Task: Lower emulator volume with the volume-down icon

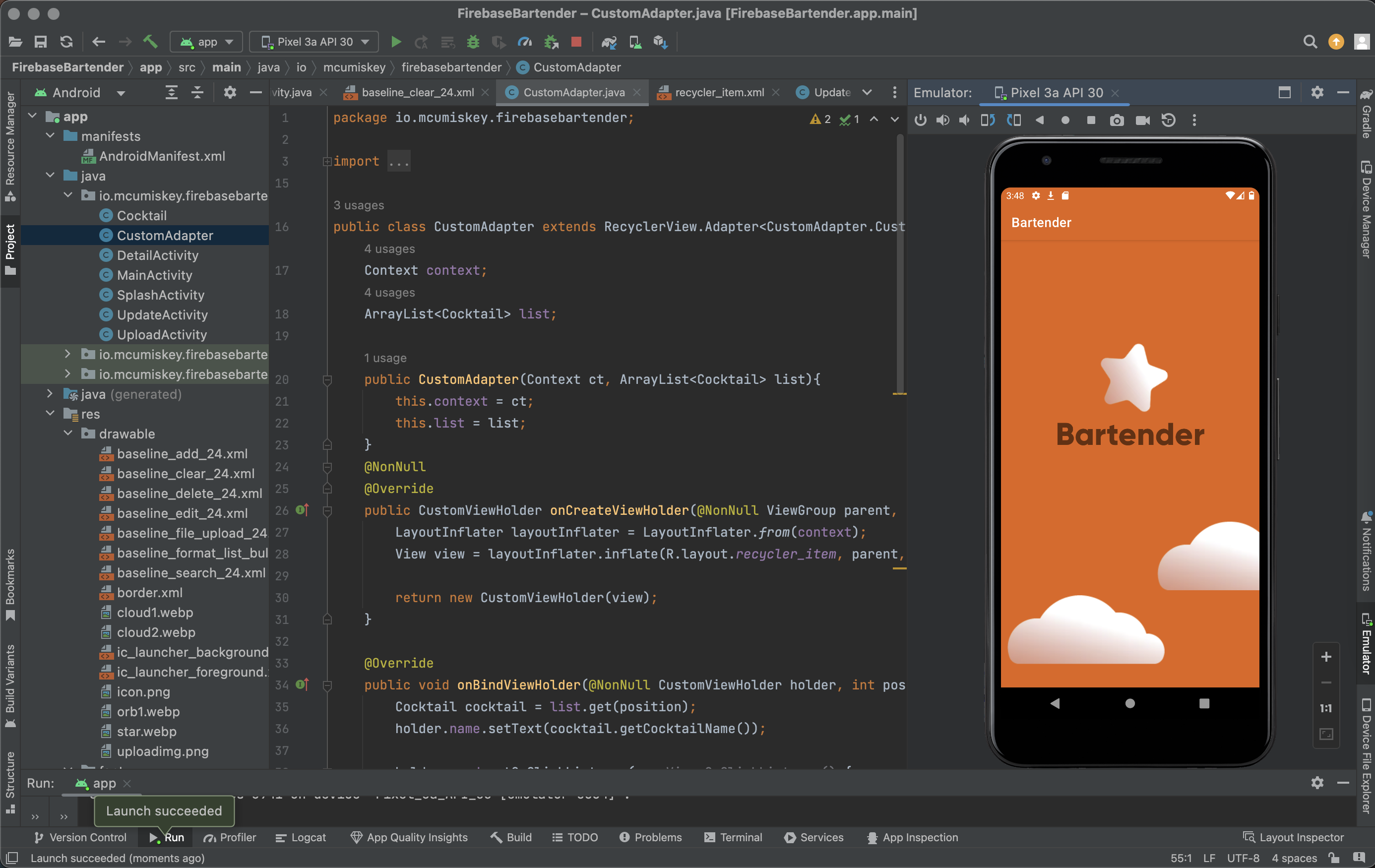Action: point(965,121)
